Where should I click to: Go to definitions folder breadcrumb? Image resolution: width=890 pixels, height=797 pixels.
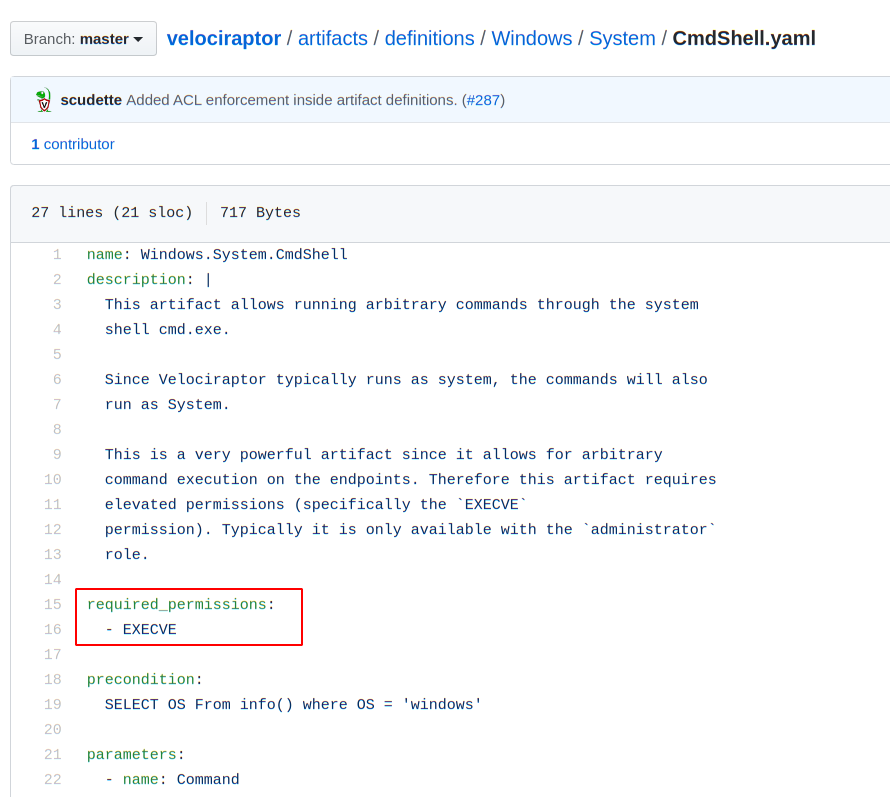(x=429, y=39)
